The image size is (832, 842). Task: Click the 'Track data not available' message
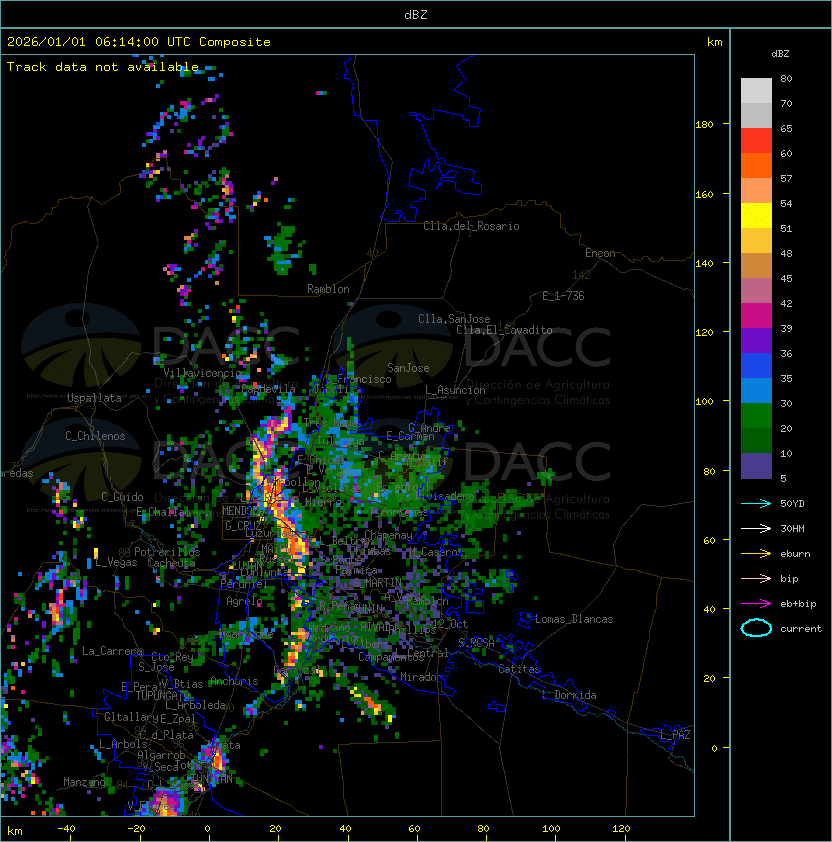103,67
